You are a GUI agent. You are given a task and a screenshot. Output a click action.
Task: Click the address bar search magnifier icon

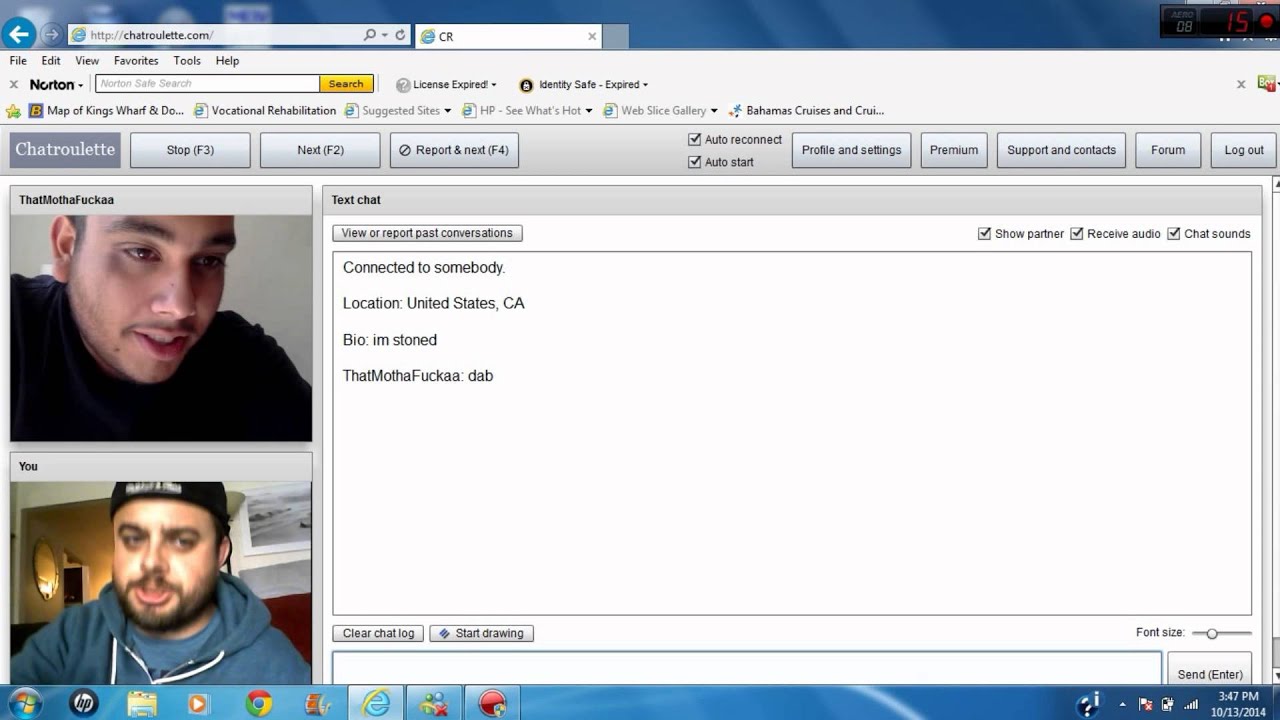370,35
